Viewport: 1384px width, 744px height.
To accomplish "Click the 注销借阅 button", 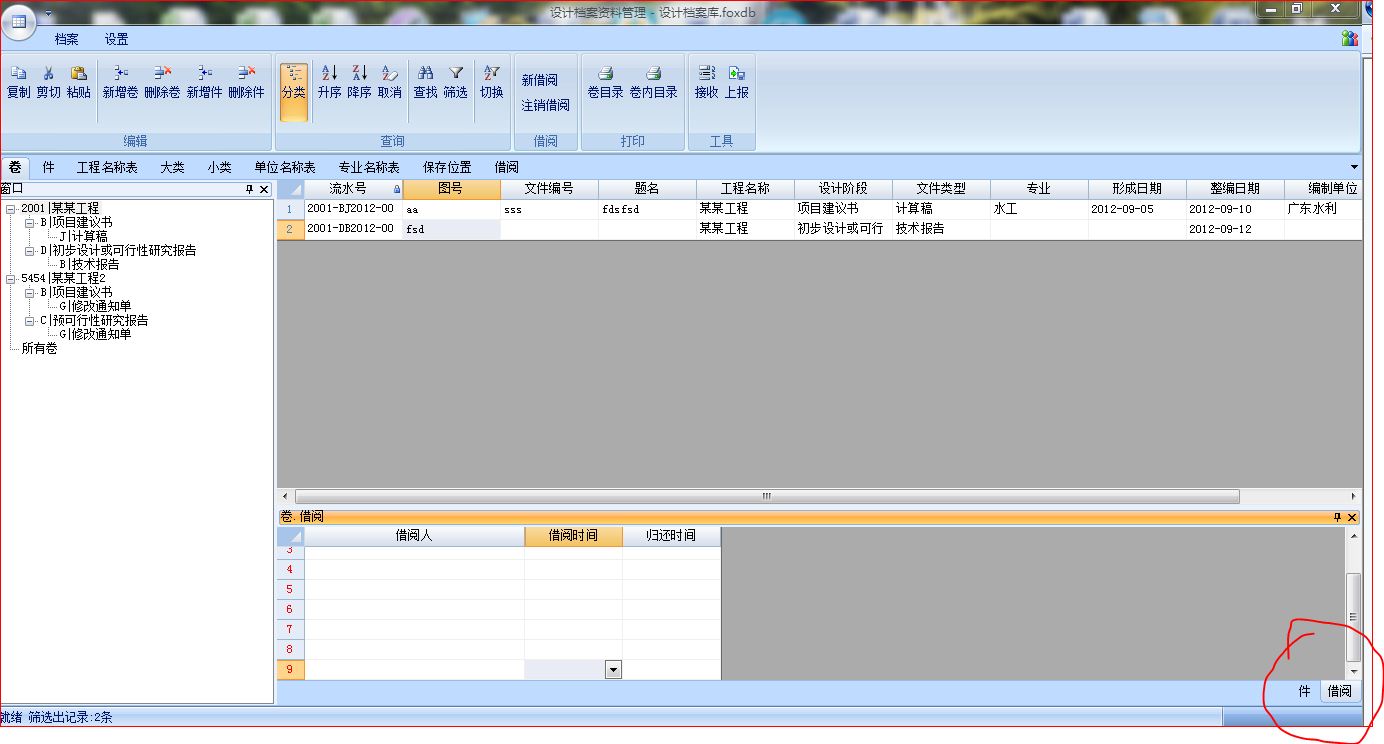I will click(x=545, y=105).
